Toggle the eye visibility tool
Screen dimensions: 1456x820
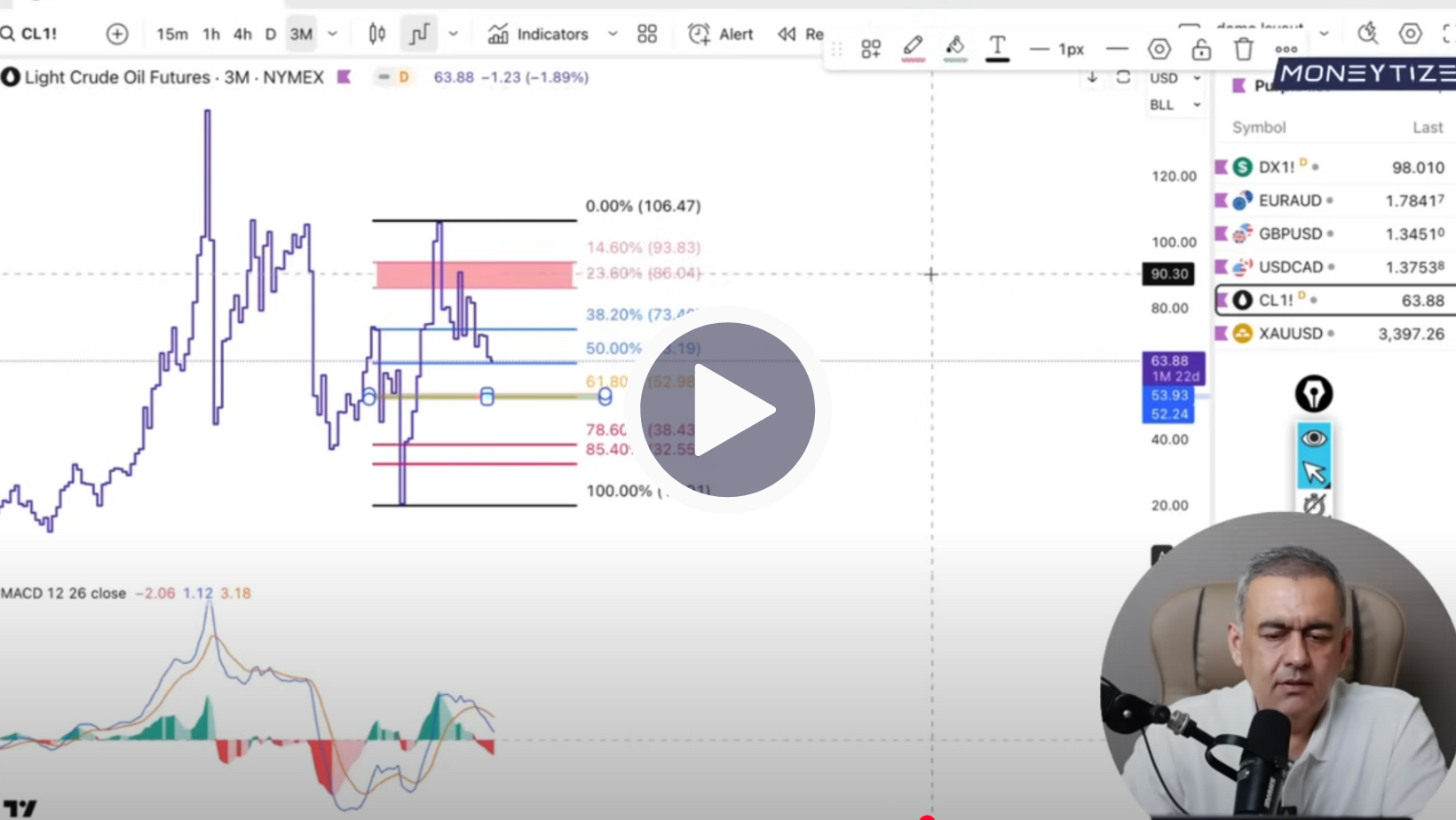[1313, 438]
